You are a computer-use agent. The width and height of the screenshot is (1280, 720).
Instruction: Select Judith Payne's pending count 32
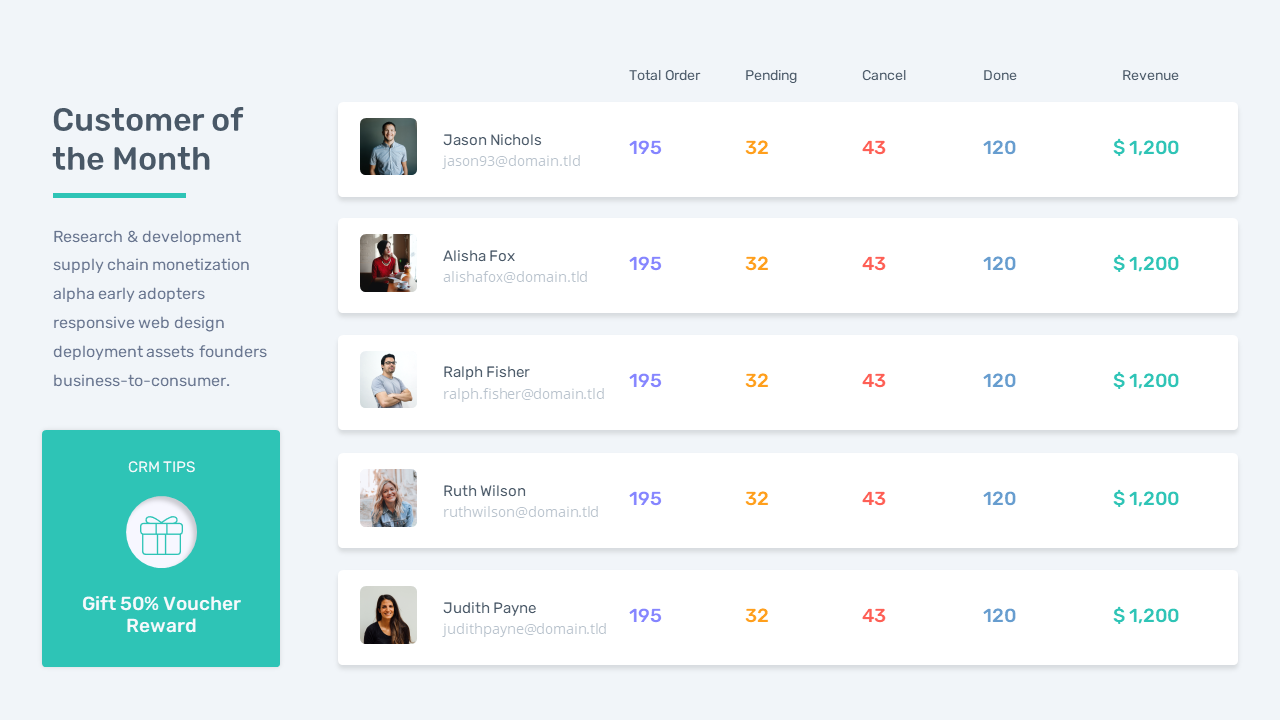[757, 616]
